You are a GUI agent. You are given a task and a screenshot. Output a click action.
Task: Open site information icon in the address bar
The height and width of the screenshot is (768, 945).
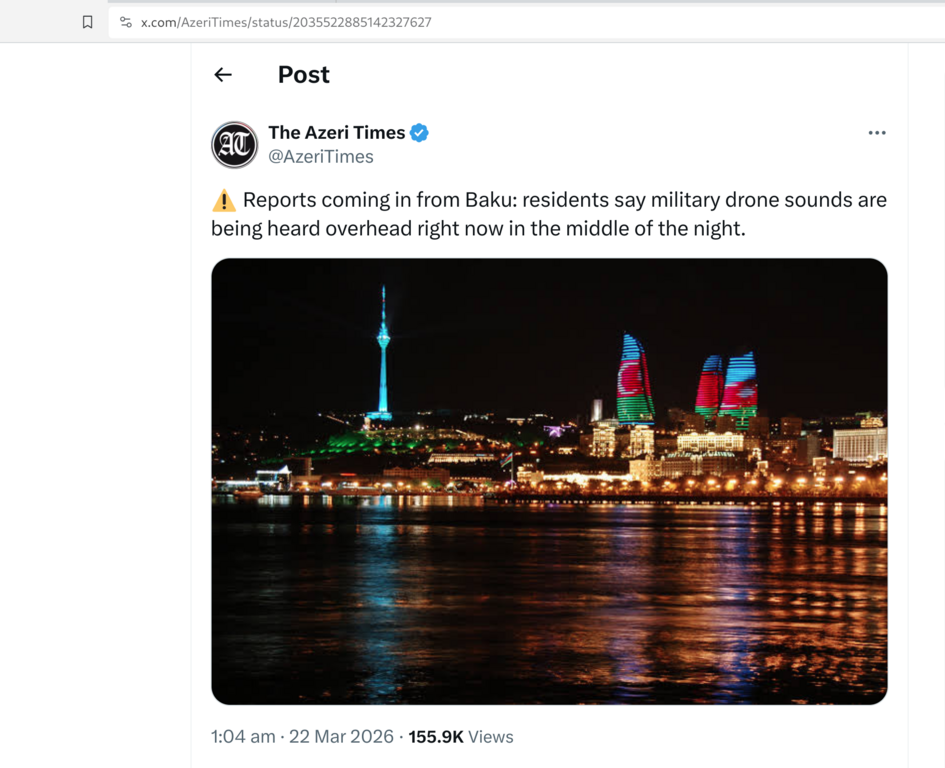tap(126, 21)
